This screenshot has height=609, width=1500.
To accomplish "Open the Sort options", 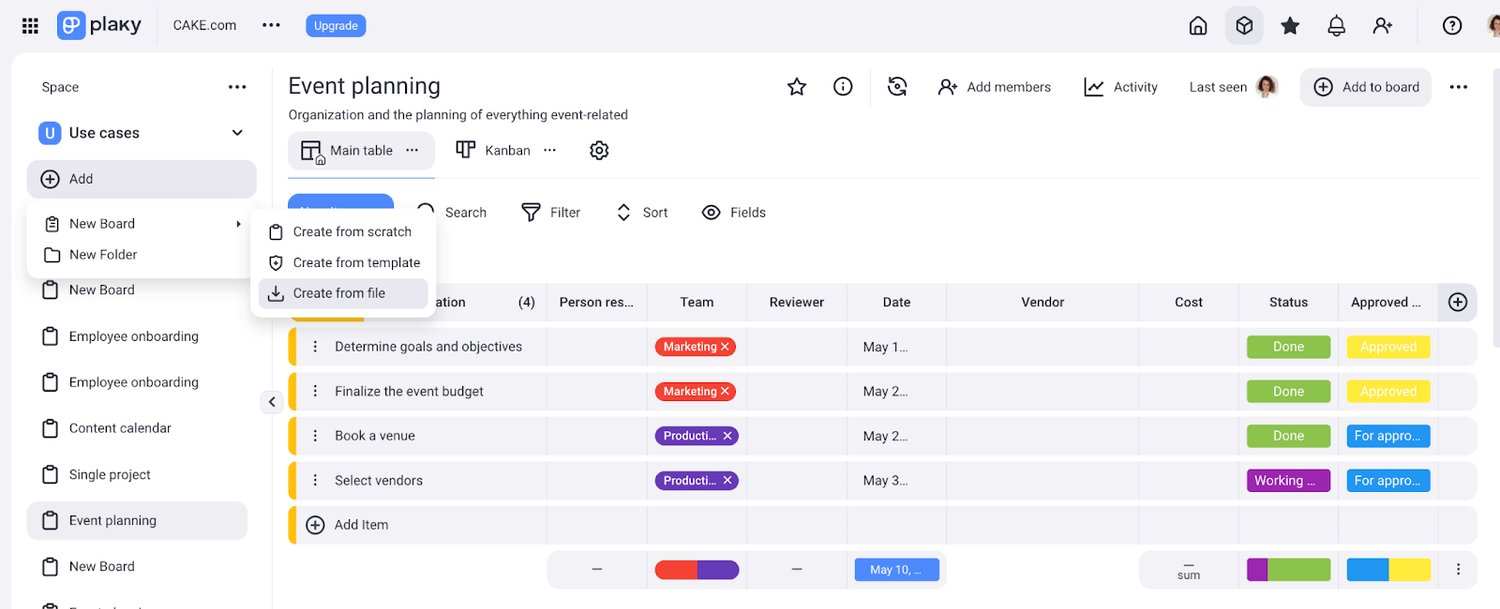I will (x=641, y=212).
